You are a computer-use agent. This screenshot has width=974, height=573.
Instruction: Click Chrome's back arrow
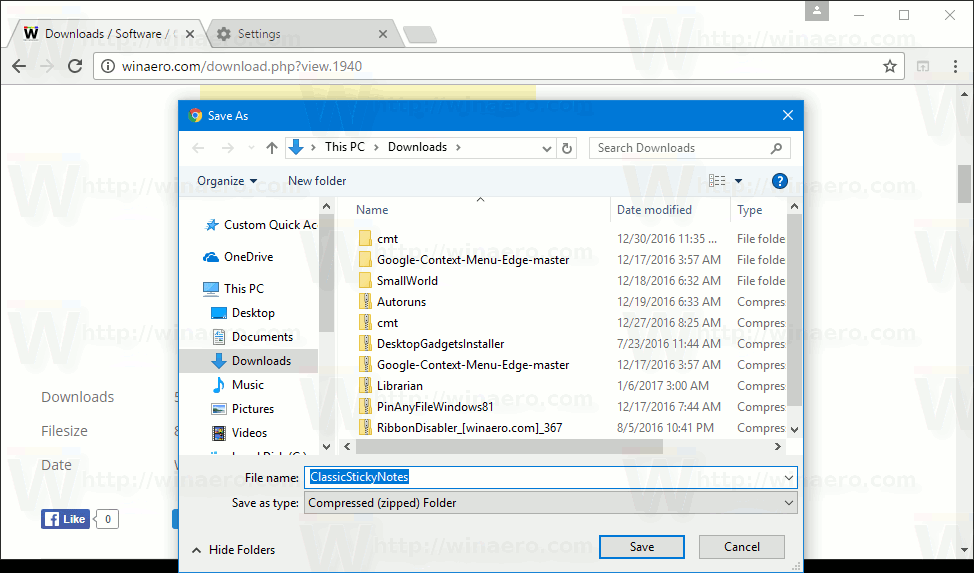click(x=19, y=66)
